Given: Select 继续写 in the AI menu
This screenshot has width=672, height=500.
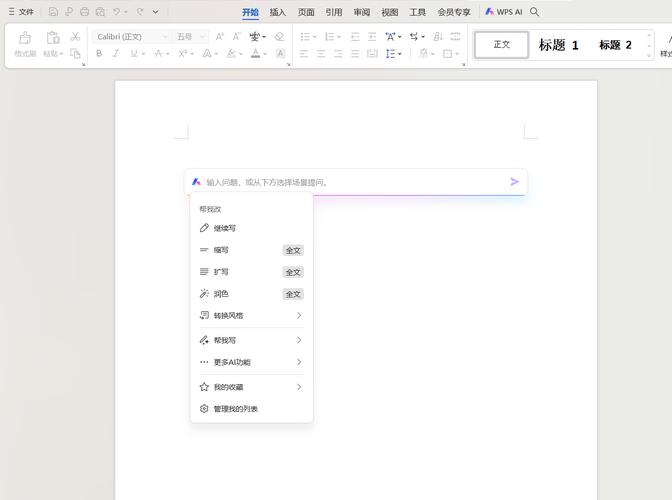Looking at the screenshot, I should coord(252,228).
